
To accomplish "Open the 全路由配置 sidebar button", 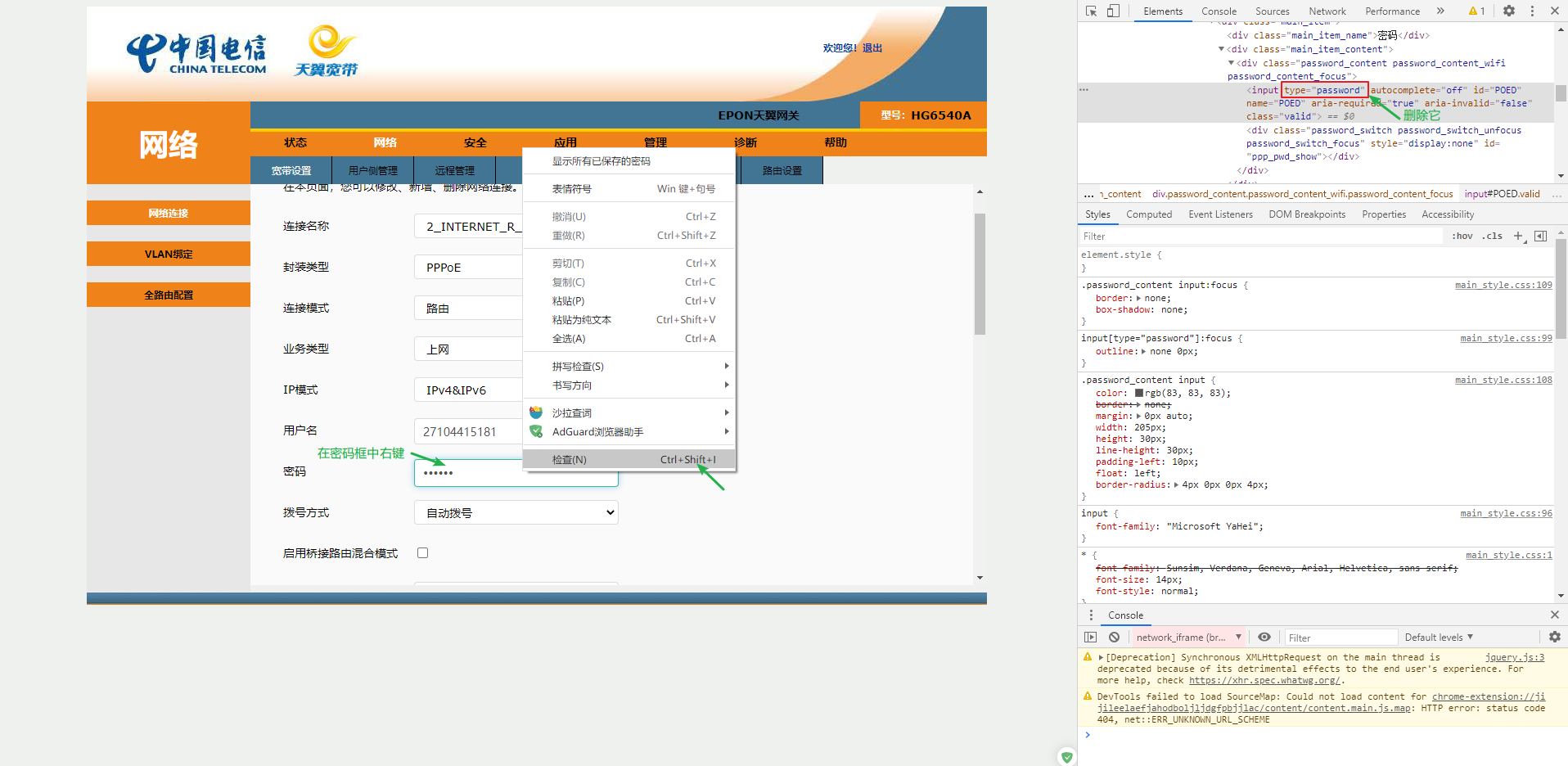I will point(169,295).
